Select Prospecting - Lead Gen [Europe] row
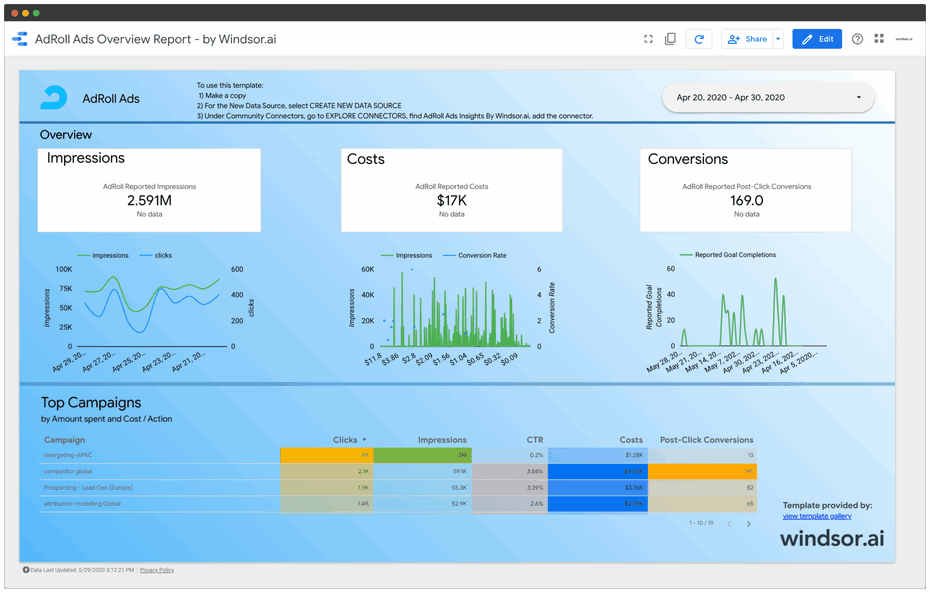Screen dimensions: 930x593 tap(397, 487)
